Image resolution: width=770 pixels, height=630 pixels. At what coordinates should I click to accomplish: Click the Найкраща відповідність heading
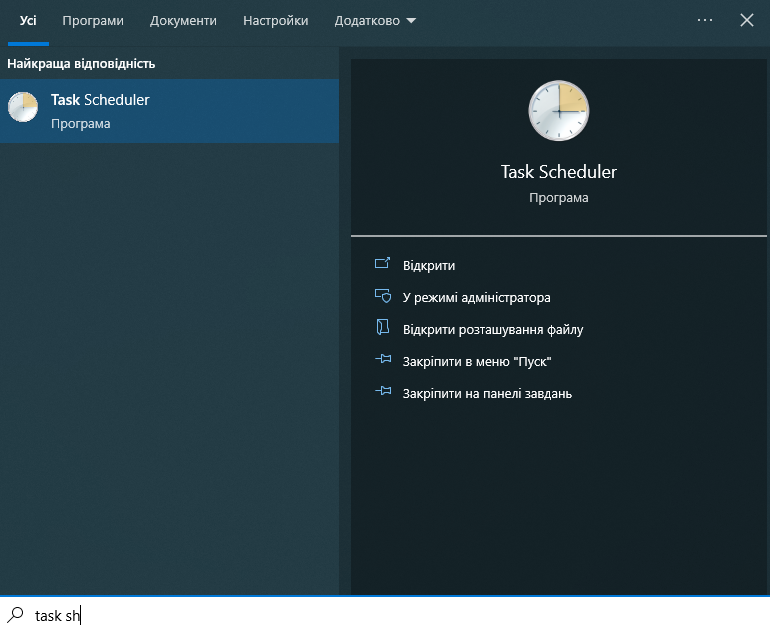point(81,64)
